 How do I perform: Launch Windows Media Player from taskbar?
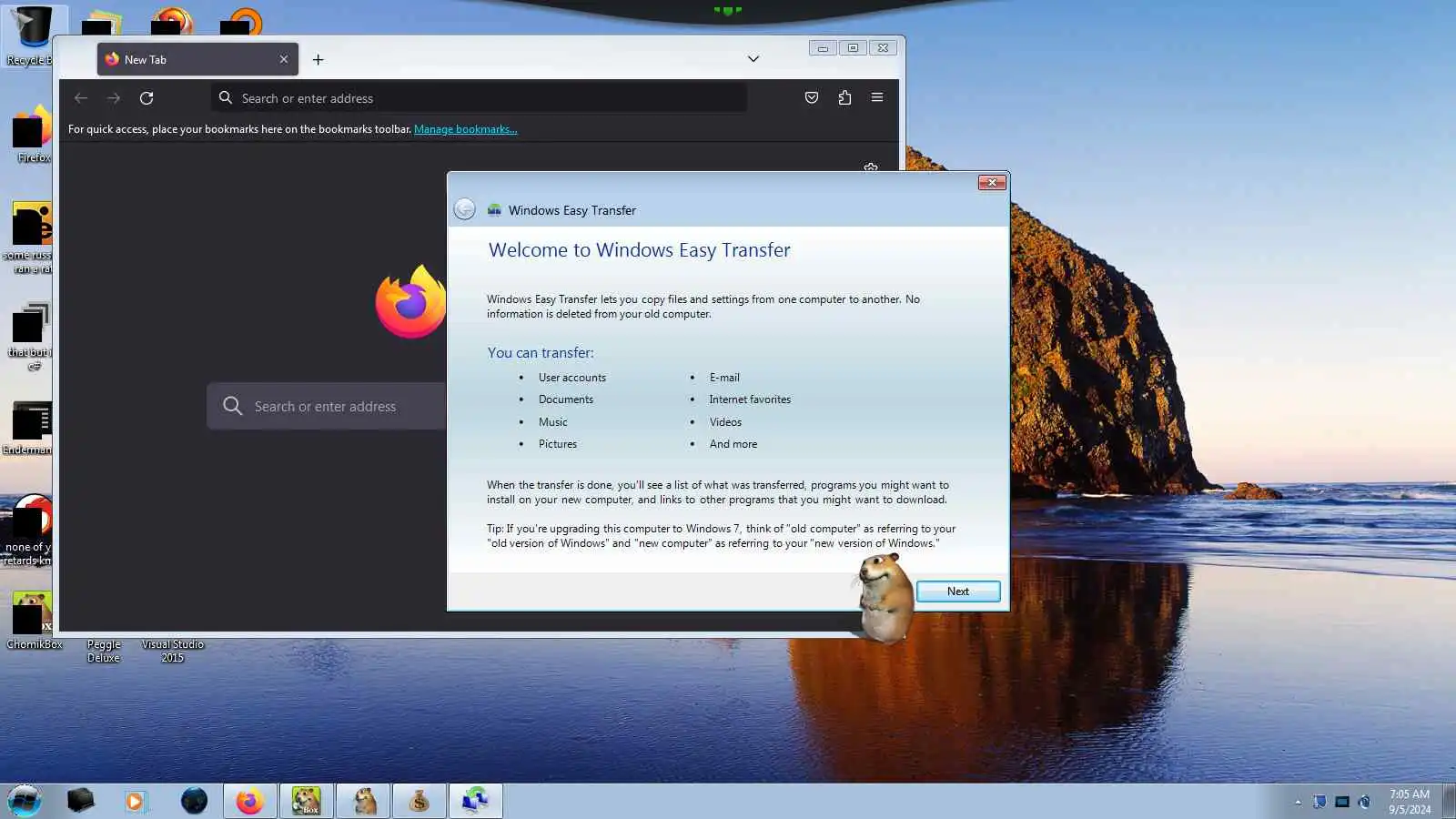136,801
